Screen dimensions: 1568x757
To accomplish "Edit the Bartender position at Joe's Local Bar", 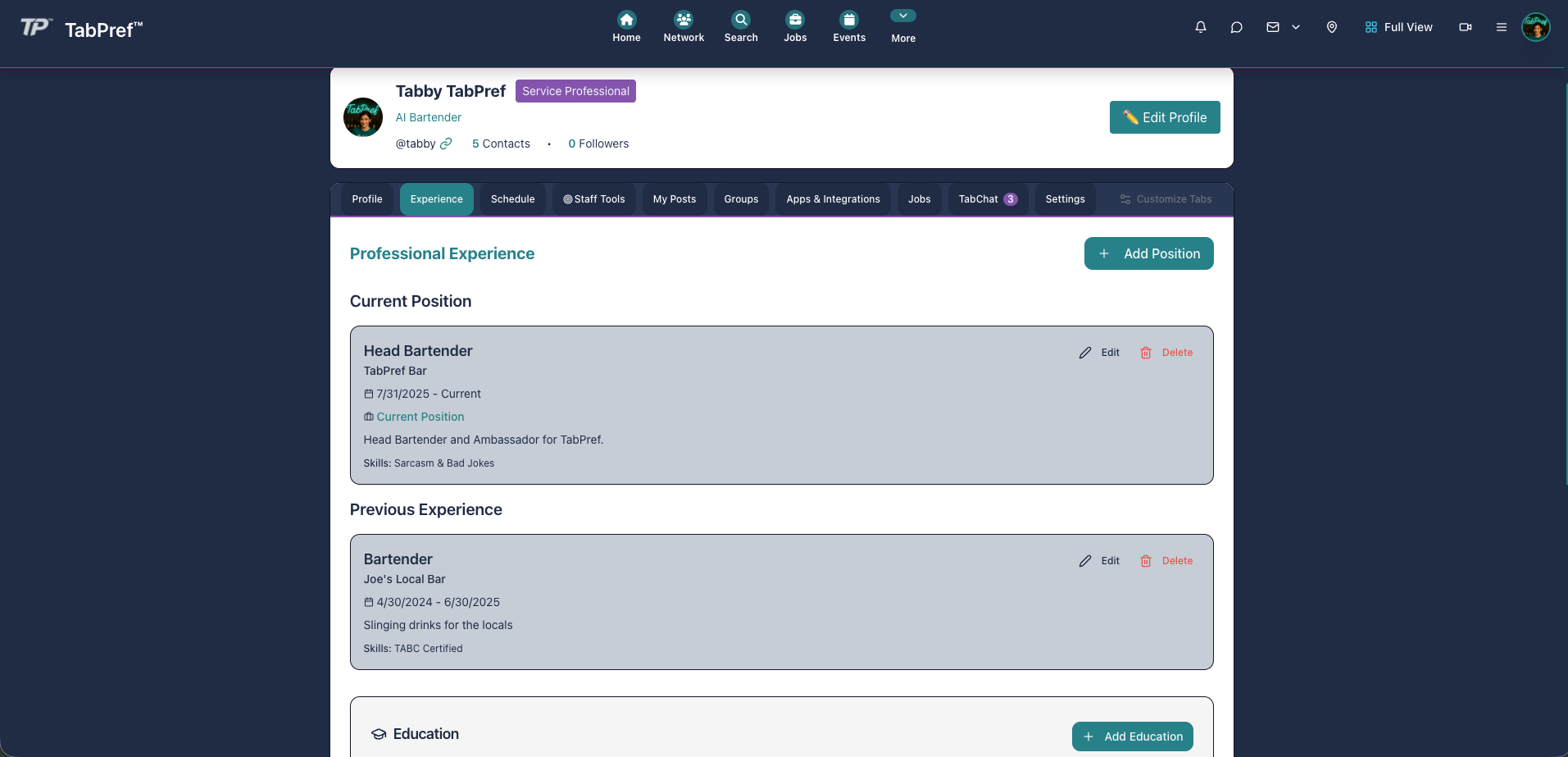I will [x=1099, y=561].
